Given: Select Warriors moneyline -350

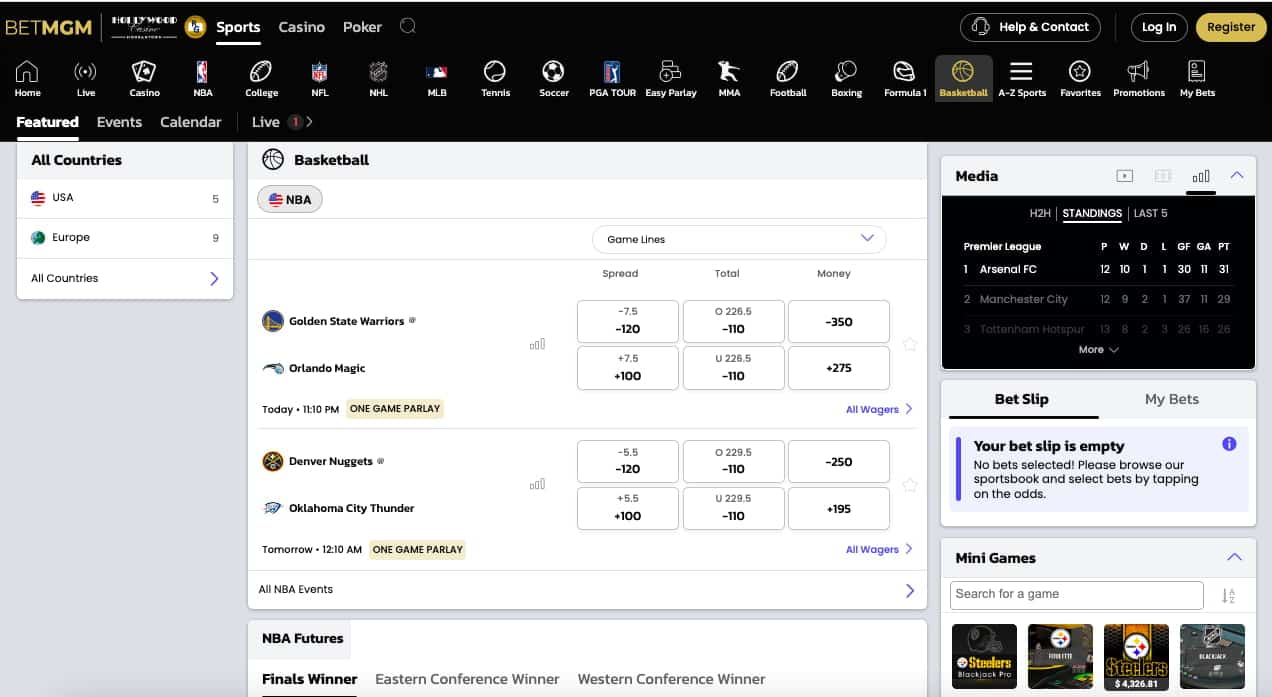Looking at the screenshot, I should [839, 321].
